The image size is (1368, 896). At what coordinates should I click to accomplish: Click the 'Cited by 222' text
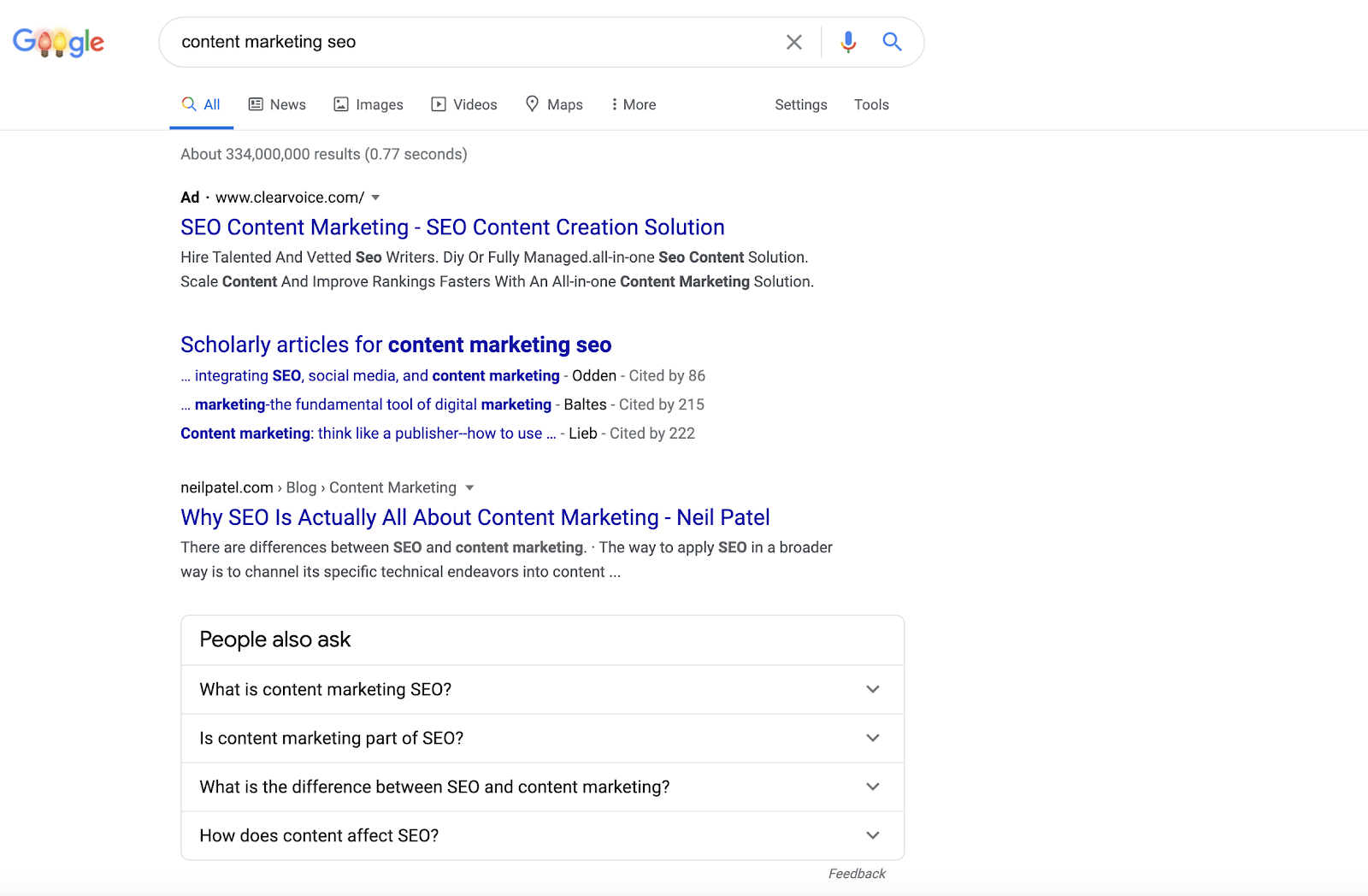(x=652, y=433)
